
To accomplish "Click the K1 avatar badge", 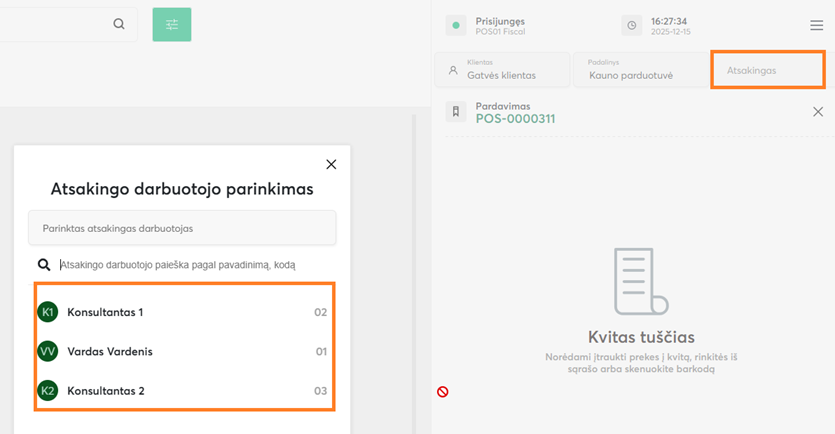I will pyautogui.click(x=47, y=312).
